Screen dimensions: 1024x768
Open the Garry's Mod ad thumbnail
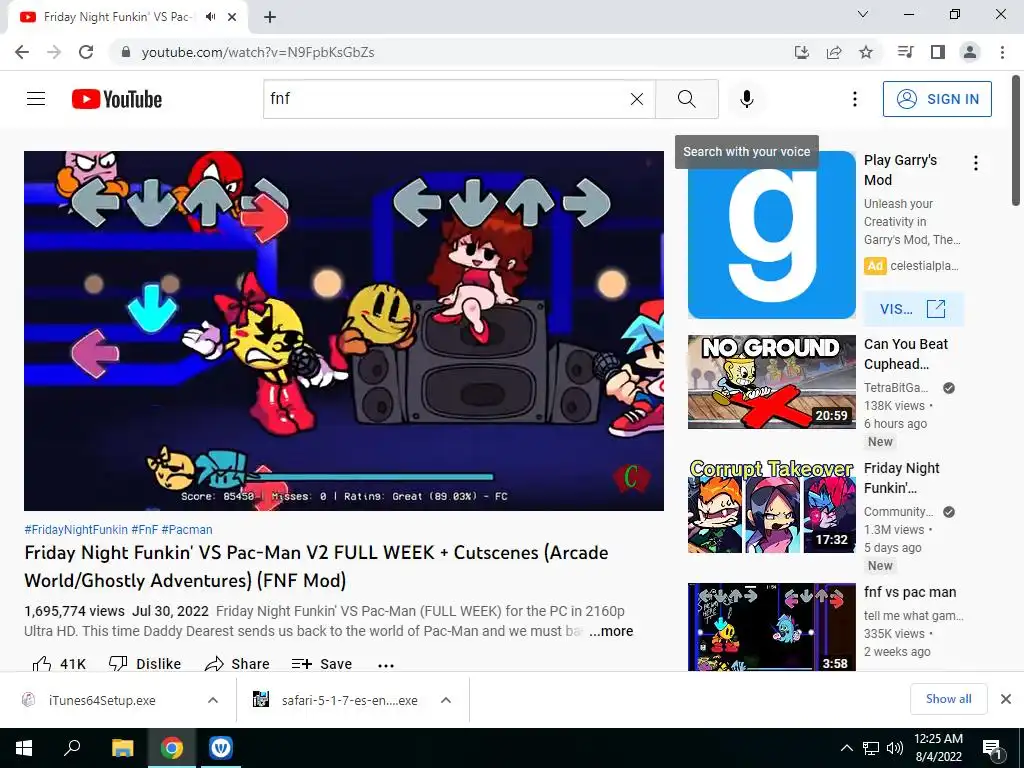pyautogui.click(x=771, y=244)
